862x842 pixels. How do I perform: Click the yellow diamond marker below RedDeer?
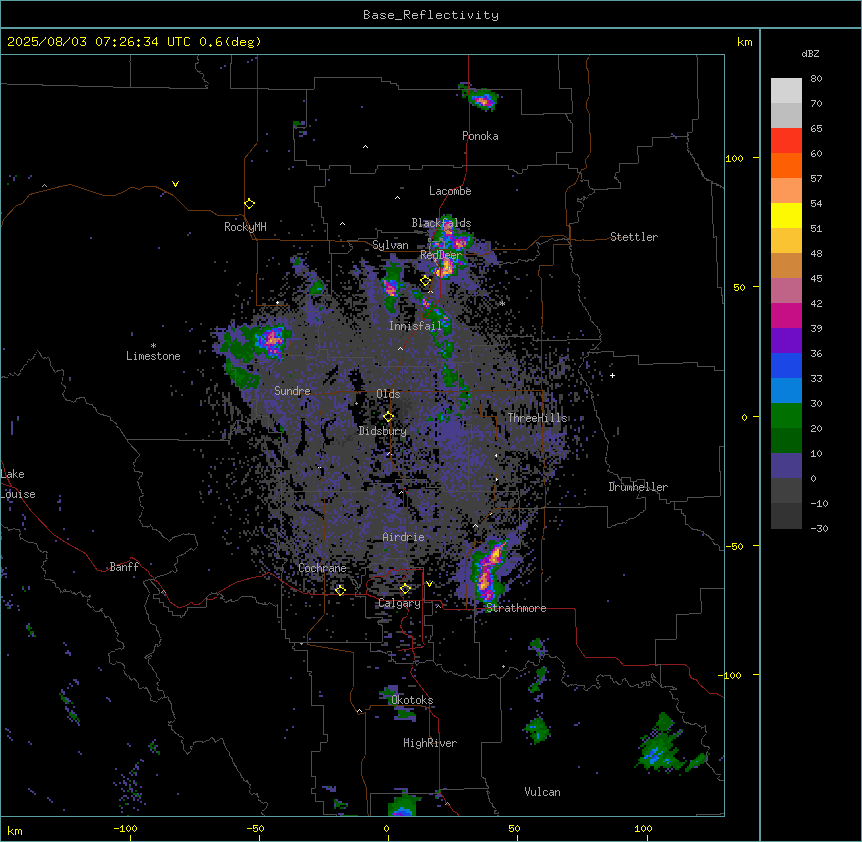(426, 281)
